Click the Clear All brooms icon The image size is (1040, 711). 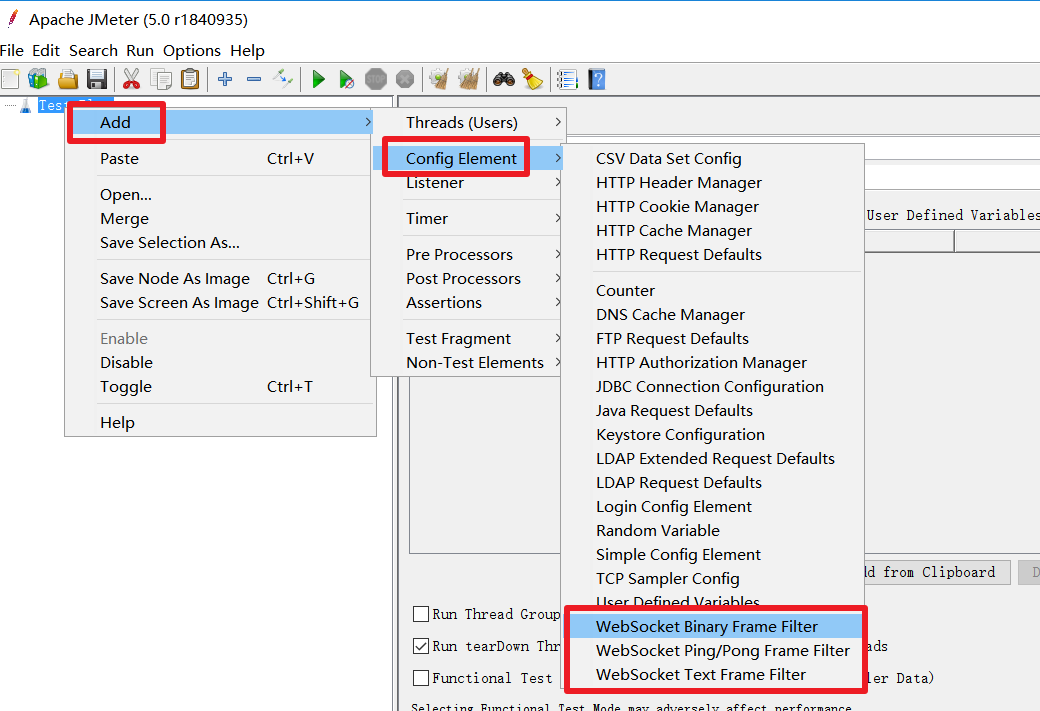[x=469, y=80]
